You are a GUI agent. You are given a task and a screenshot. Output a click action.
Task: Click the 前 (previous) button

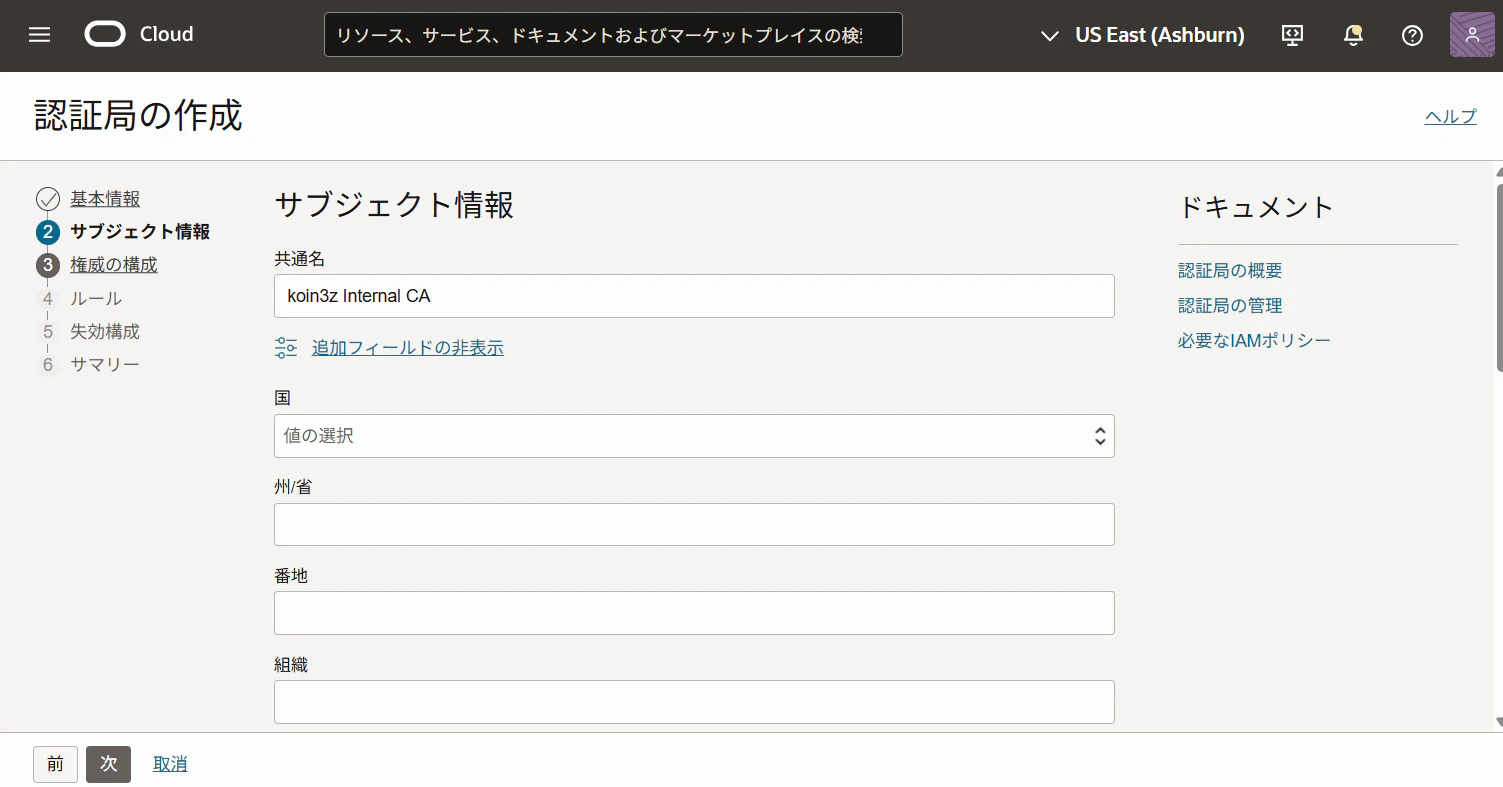coord(55,764)
